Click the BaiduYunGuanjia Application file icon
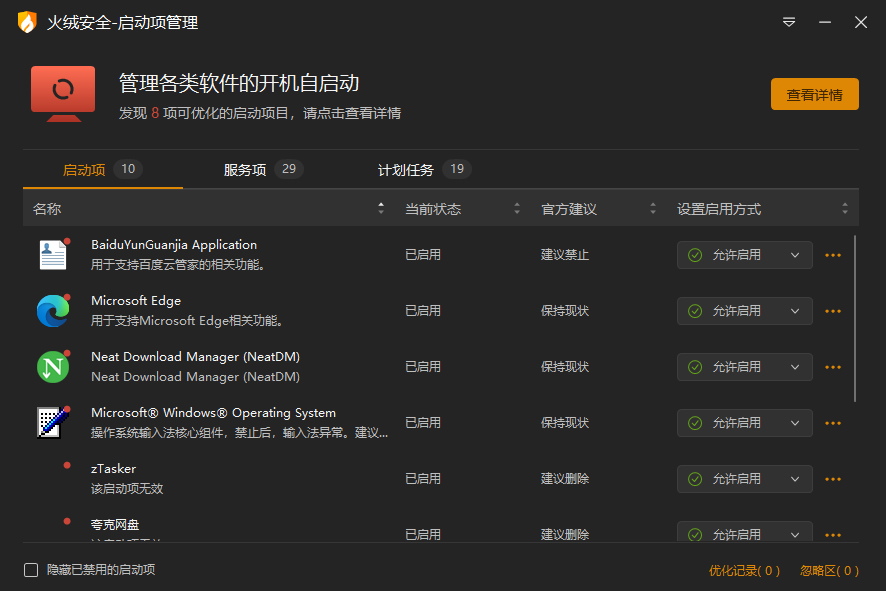The image size is (886, 591). pyautogui.click(x=53, y=255)
